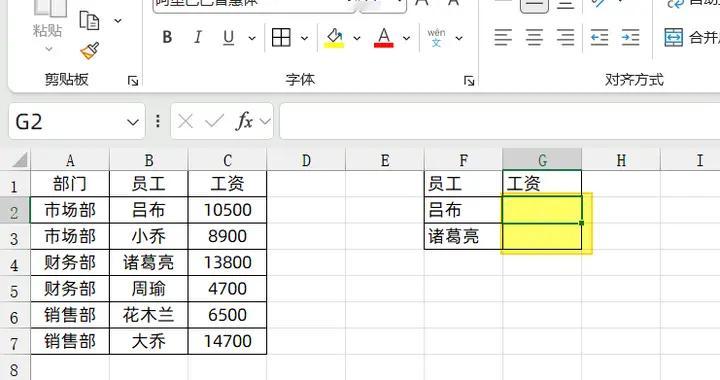Align text left

pos(503,37)
